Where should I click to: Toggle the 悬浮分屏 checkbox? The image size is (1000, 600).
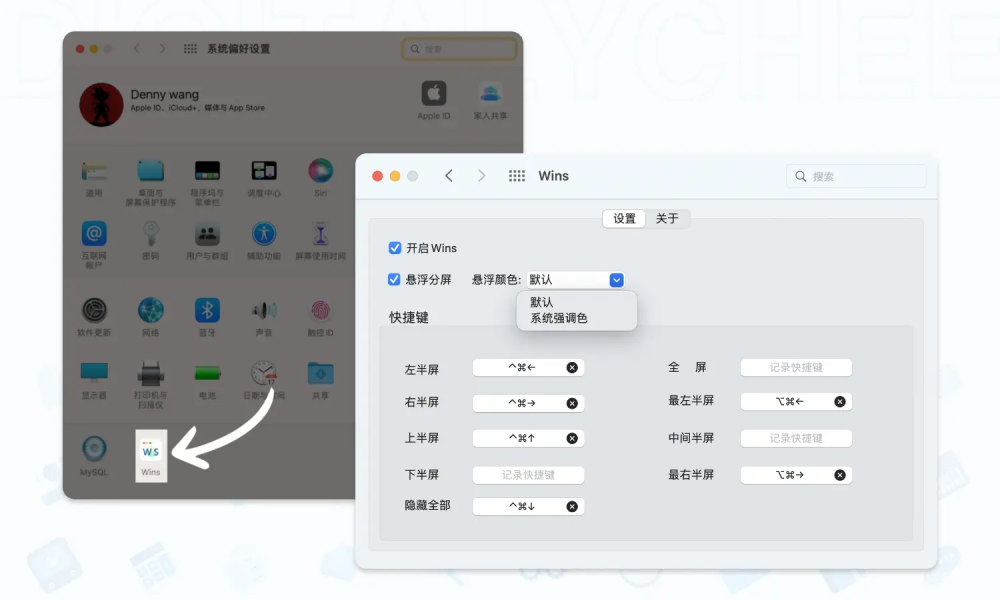394,279
